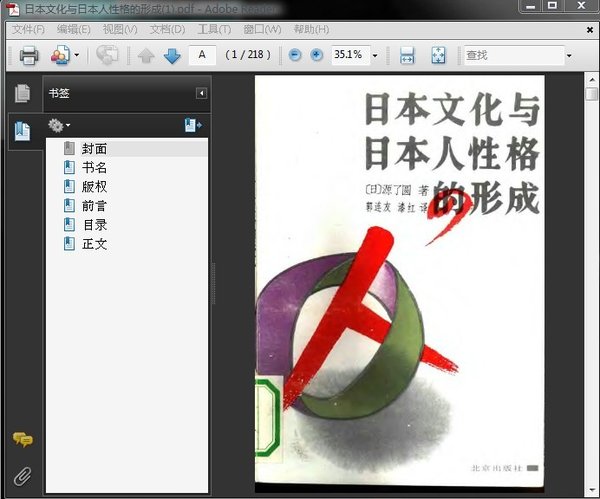Expand the zoom percentage dropdown
This screenshot has width=600, height=499.
375,55
